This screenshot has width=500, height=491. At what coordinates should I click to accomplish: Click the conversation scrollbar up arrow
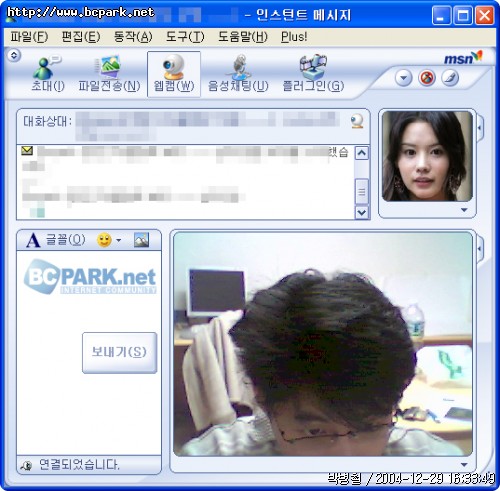pyautogui.click(x=362, y=153)
